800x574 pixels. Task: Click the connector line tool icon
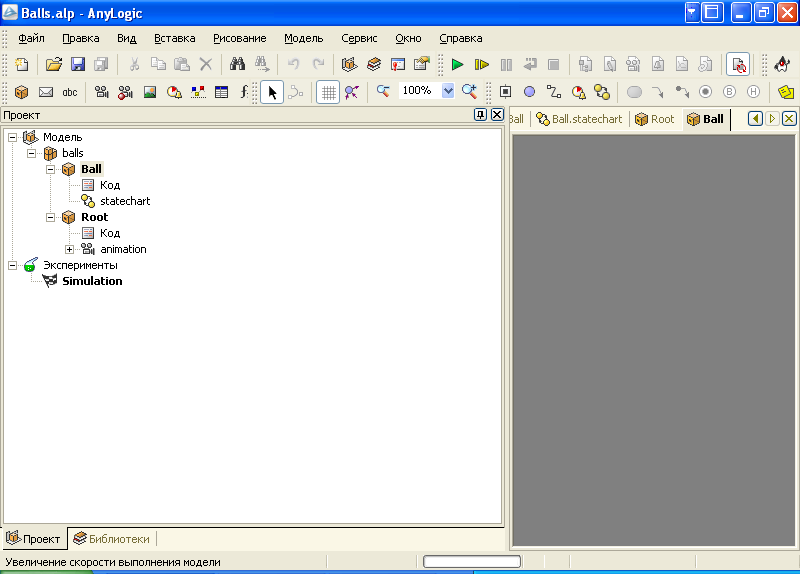554,92
